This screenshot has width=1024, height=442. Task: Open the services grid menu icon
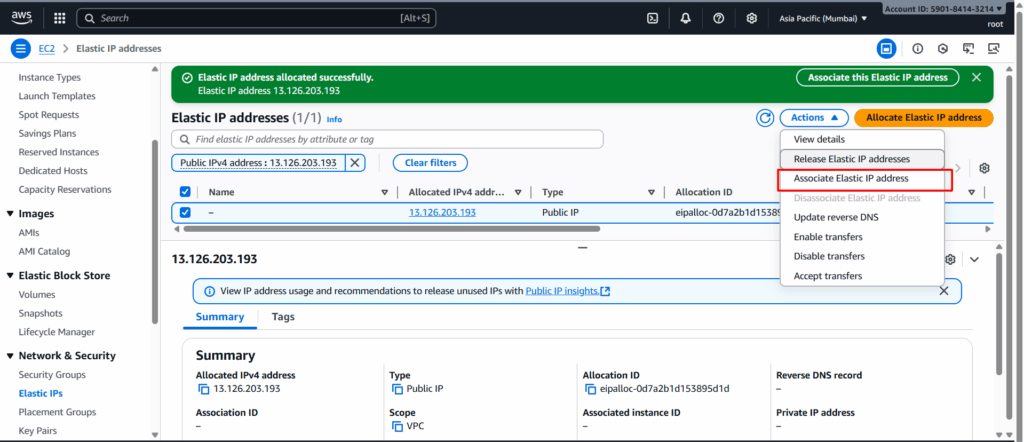[x=59, y=18]
